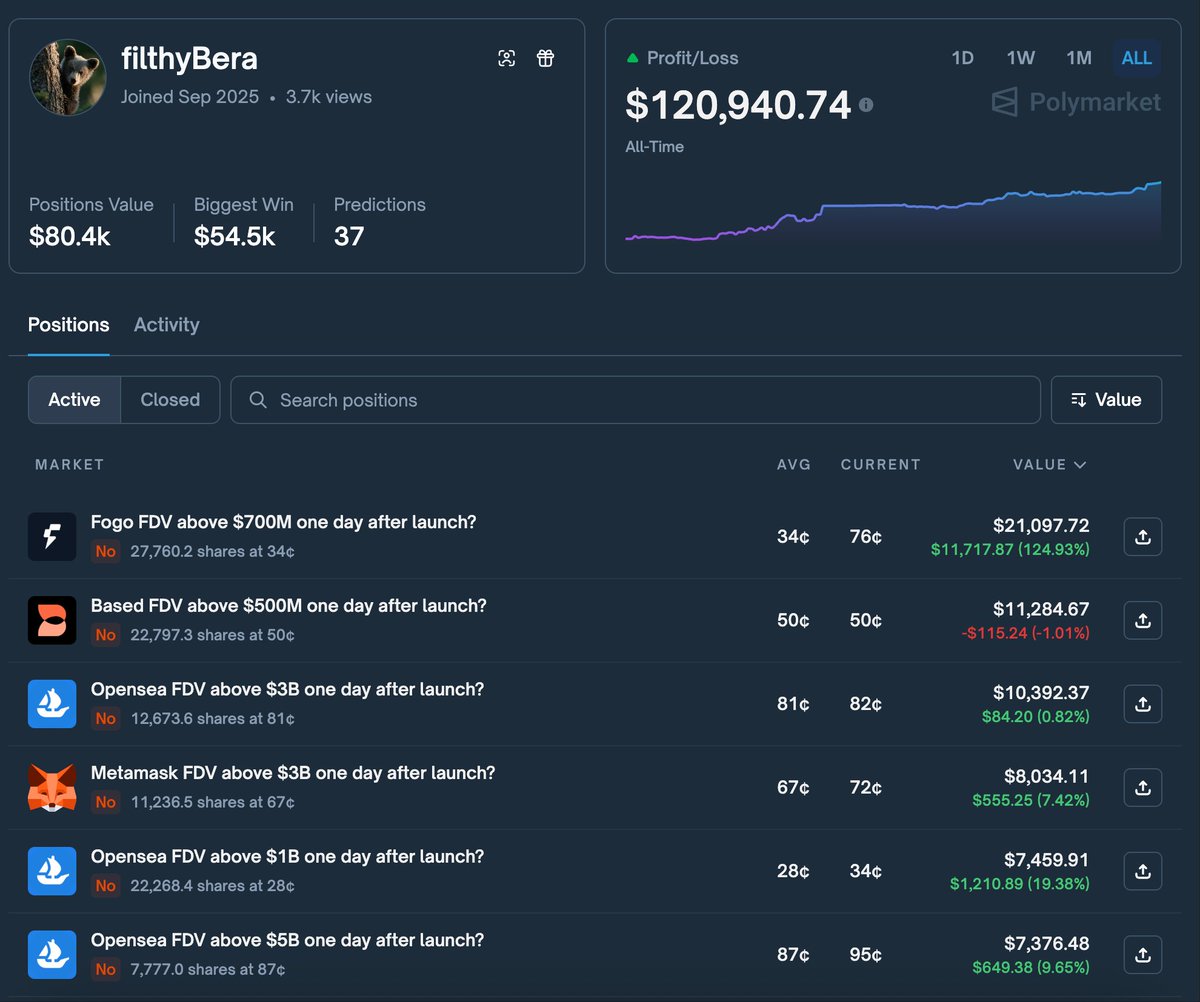
Task: Click the gift icon in profile card
Action: click(x=545, y=58)
